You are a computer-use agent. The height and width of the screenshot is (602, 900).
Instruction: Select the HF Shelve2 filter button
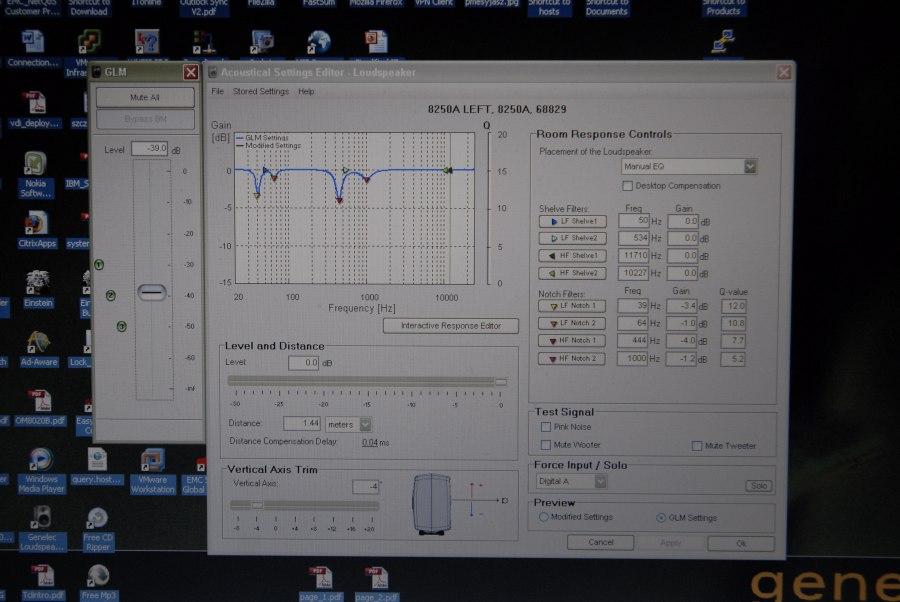point(572,273)
